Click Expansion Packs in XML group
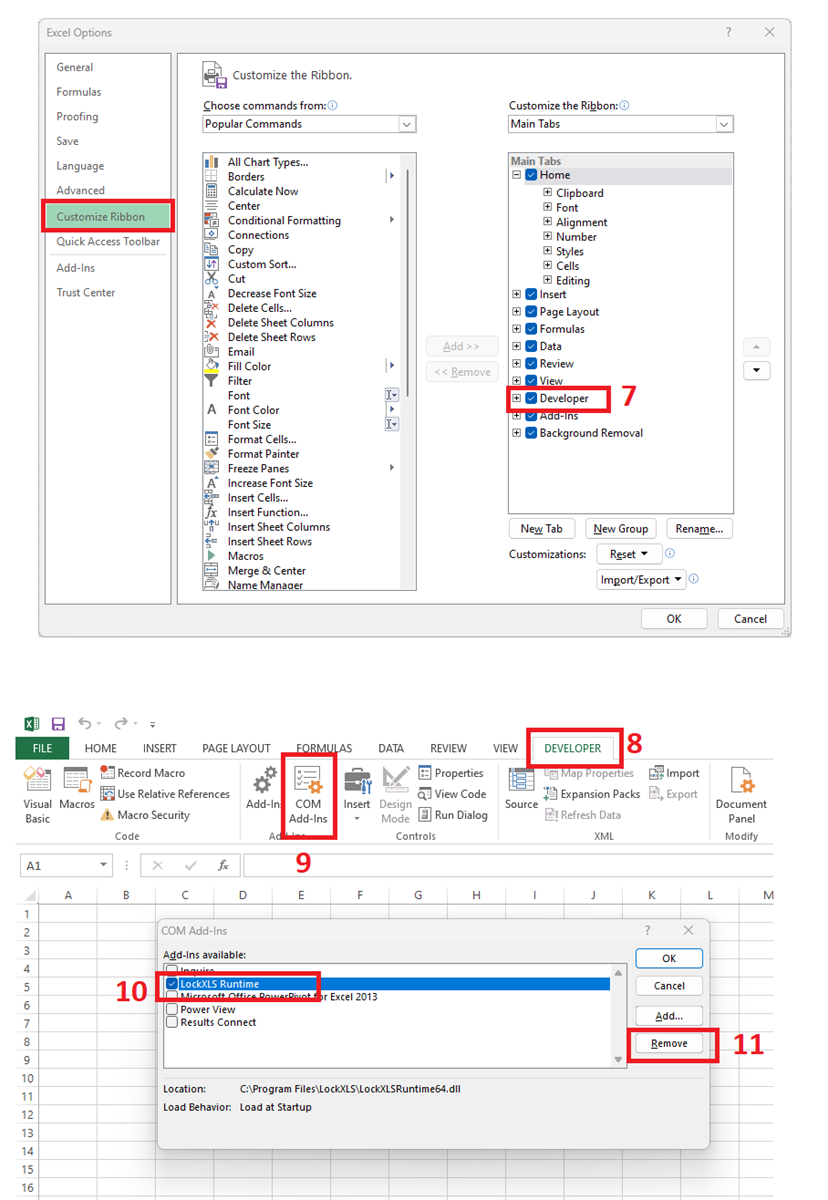The width and height of the screenshot is (828, 1200). (x=592, y=794)
